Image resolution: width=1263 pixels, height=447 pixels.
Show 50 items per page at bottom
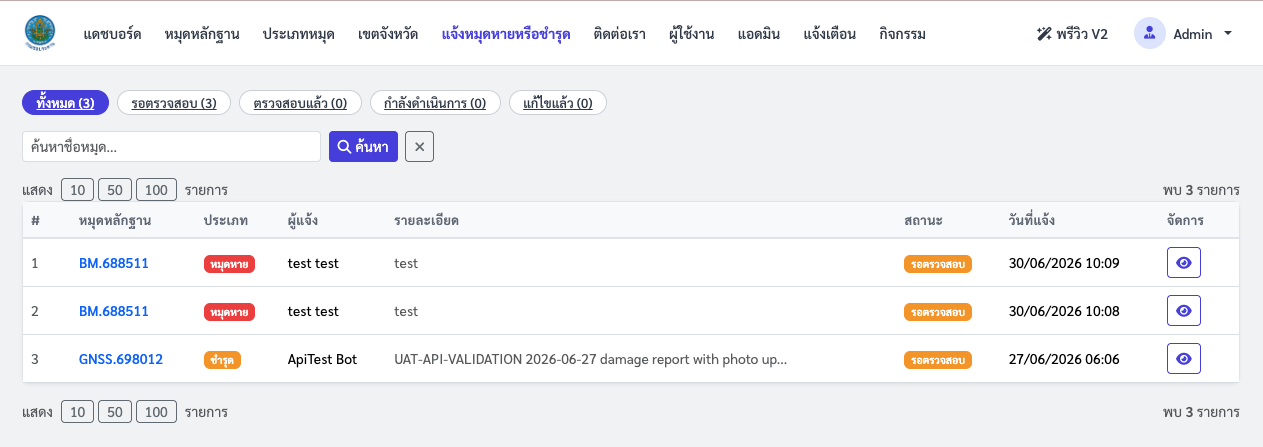coord(115,411)
